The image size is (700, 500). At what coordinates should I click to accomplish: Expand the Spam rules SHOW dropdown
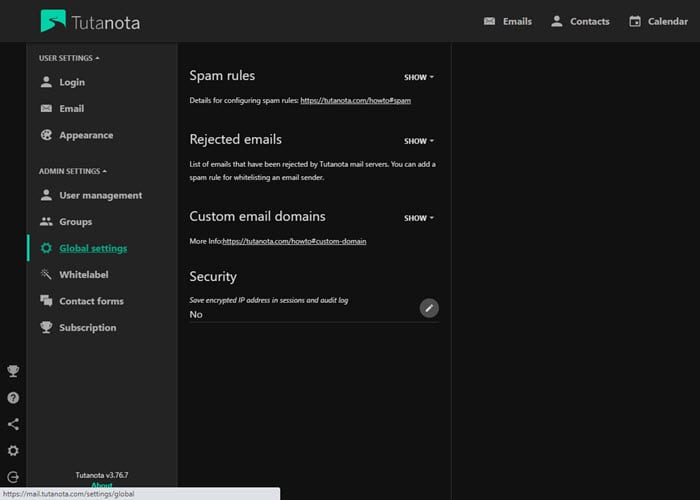(419, 77)
